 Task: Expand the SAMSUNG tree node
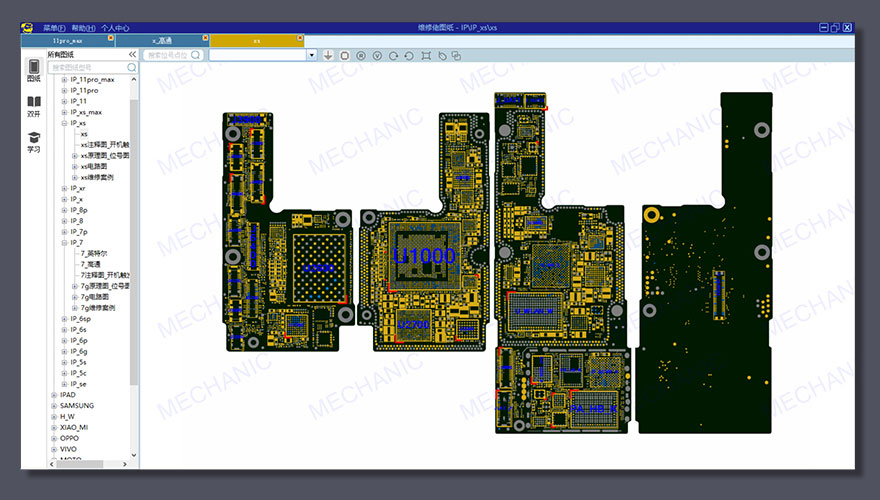point(53,405)
